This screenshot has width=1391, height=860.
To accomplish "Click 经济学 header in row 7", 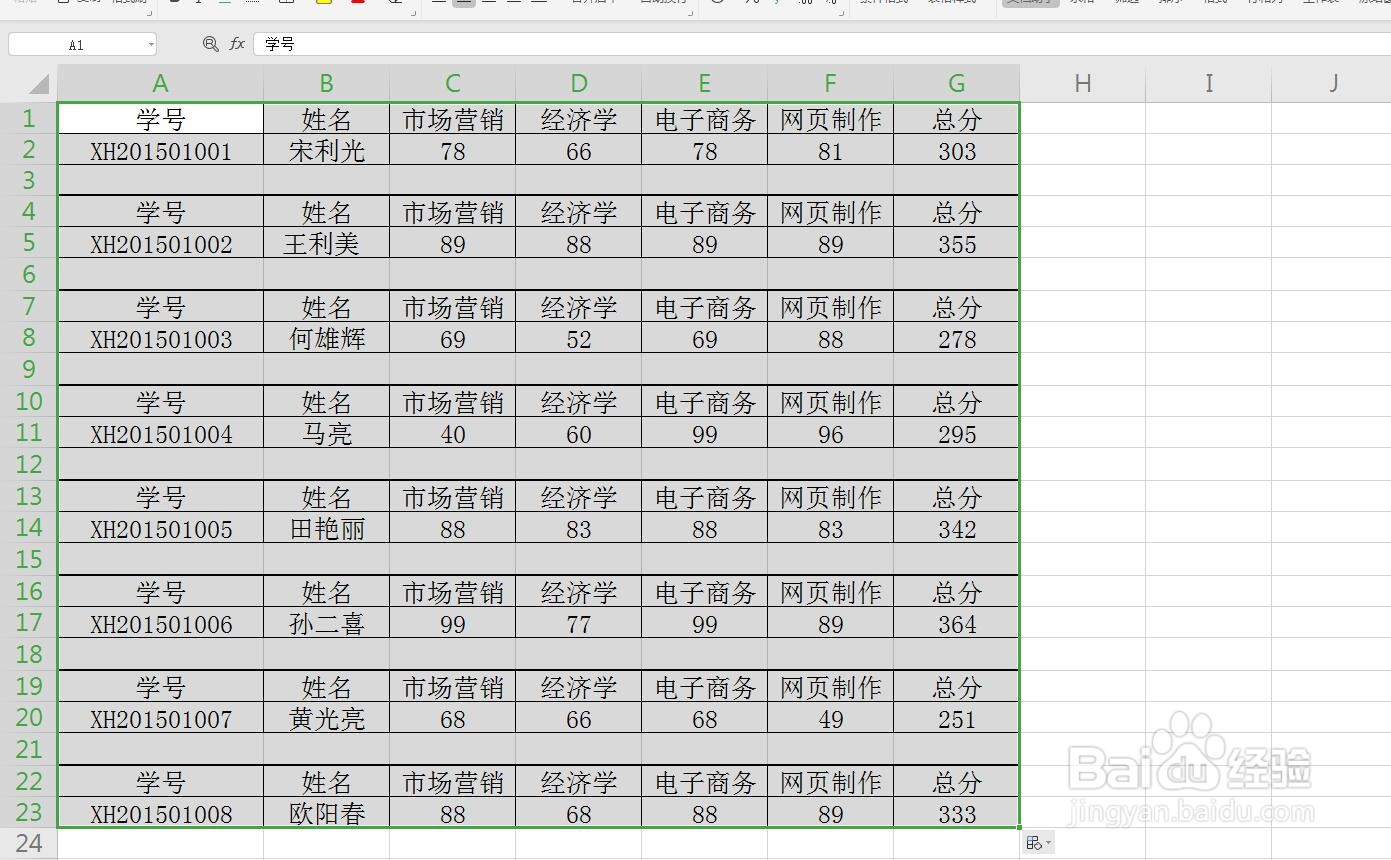I will (x=579, y=307).
